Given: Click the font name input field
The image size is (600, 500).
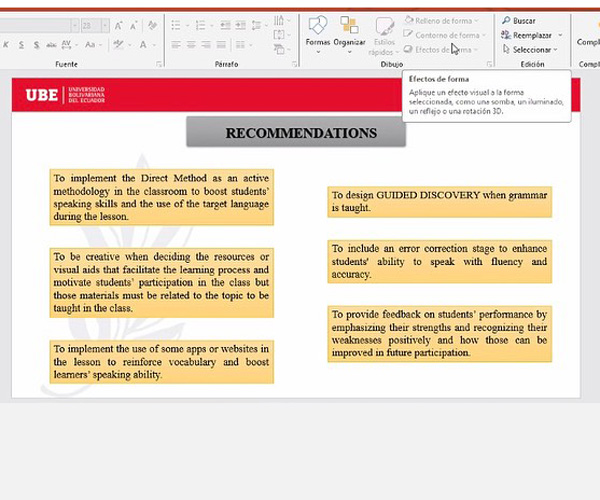Looking at the screenshot, I should (x=35, y=26).
